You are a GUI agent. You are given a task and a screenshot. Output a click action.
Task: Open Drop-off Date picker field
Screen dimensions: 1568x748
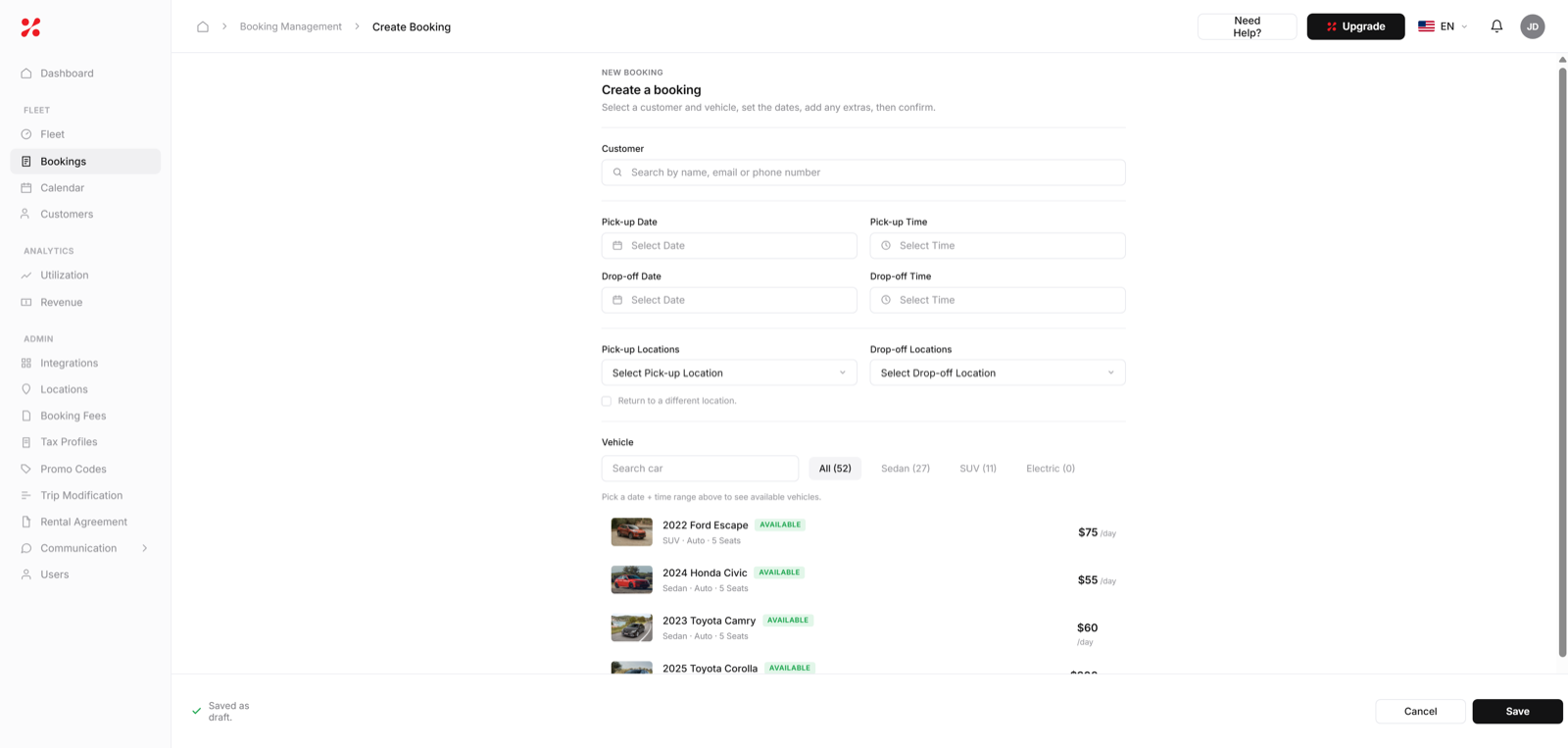(x=729, y=300)
